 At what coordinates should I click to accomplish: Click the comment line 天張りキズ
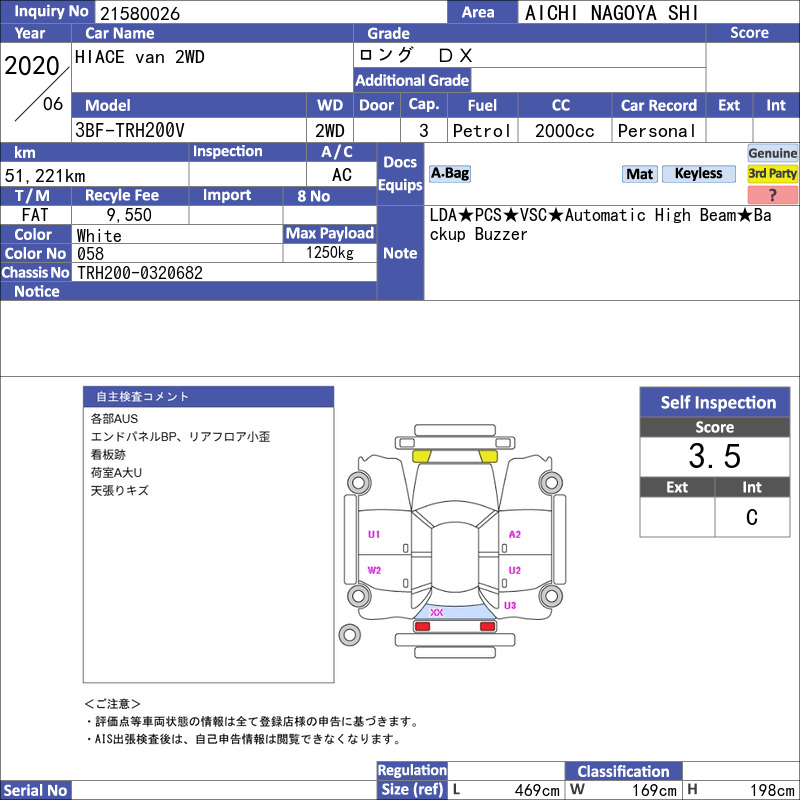click(x=119, y=491)
